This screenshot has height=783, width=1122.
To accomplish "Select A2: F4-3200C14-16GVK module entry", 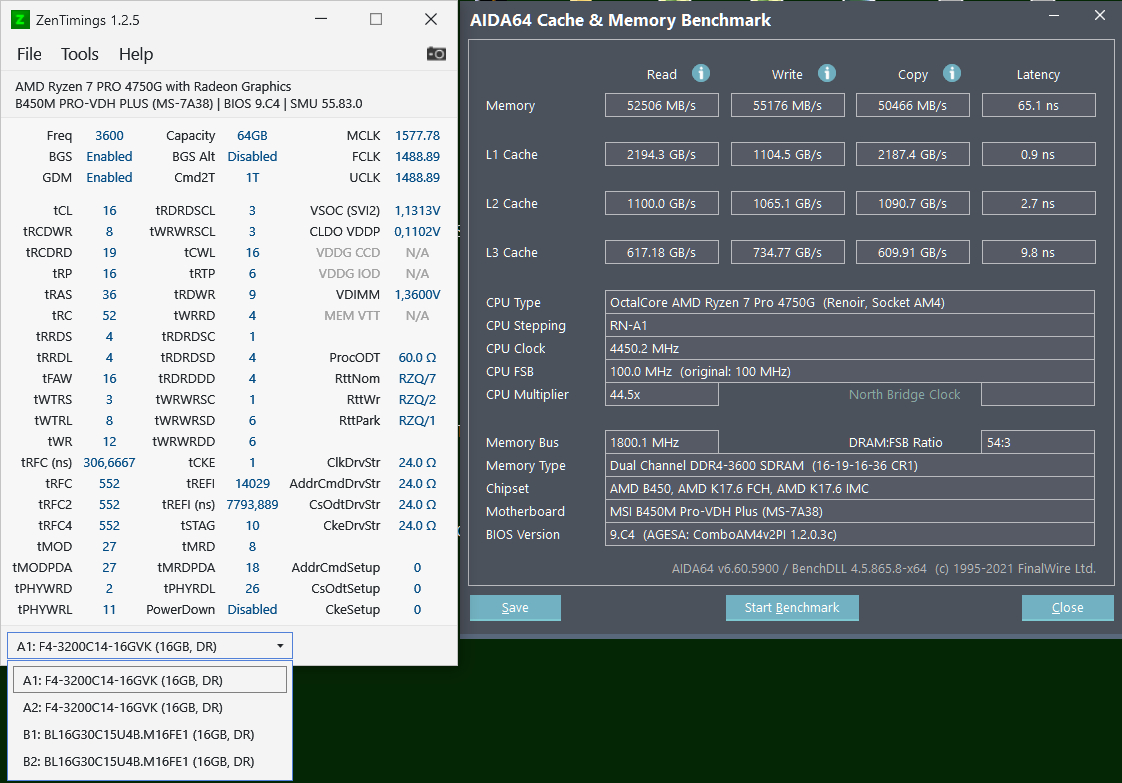I will point(150,707).
